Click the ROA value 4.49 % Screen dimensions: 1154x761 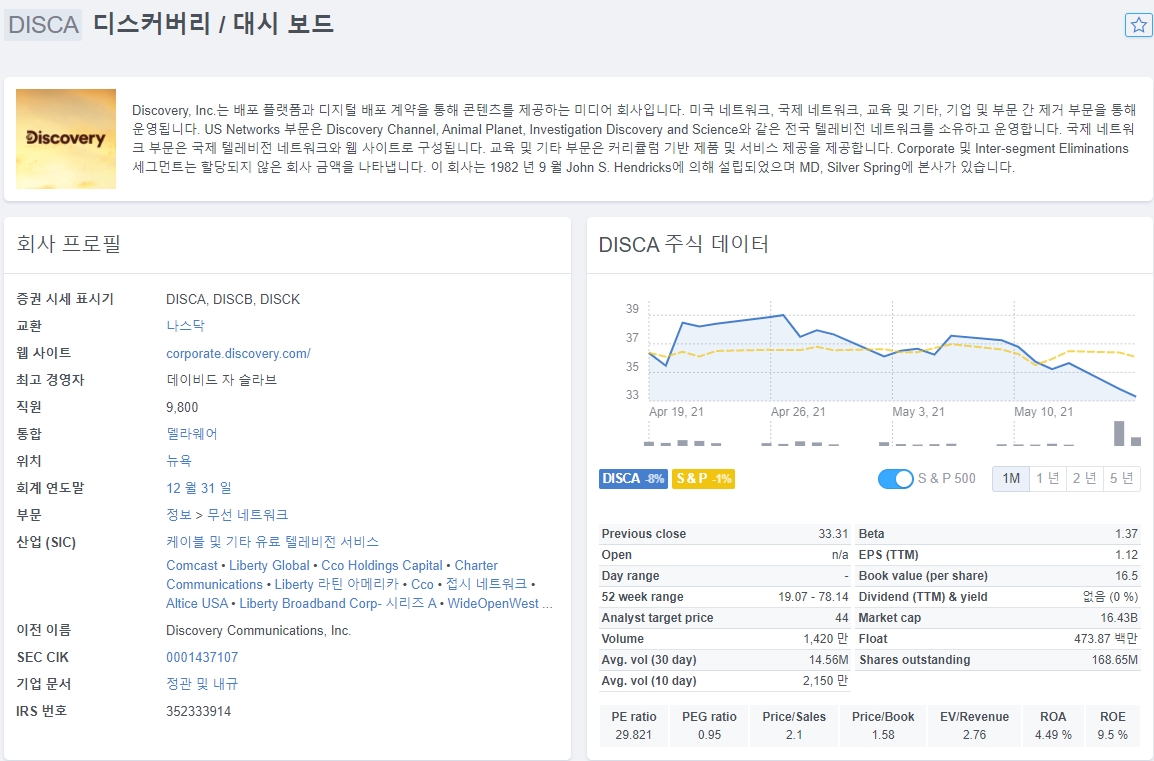(x=1053, y=735)
